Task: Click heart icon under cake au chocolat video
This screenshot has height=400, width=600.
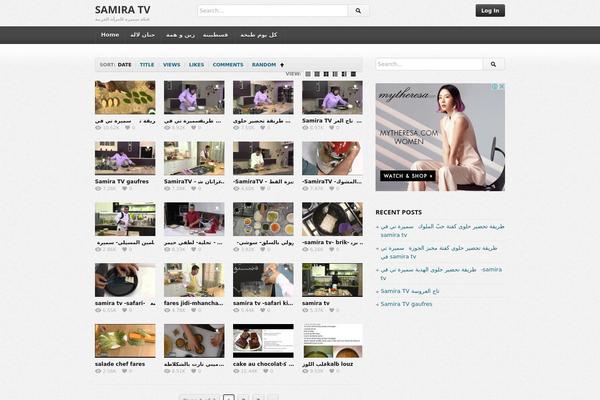Action: pos(266,371)
